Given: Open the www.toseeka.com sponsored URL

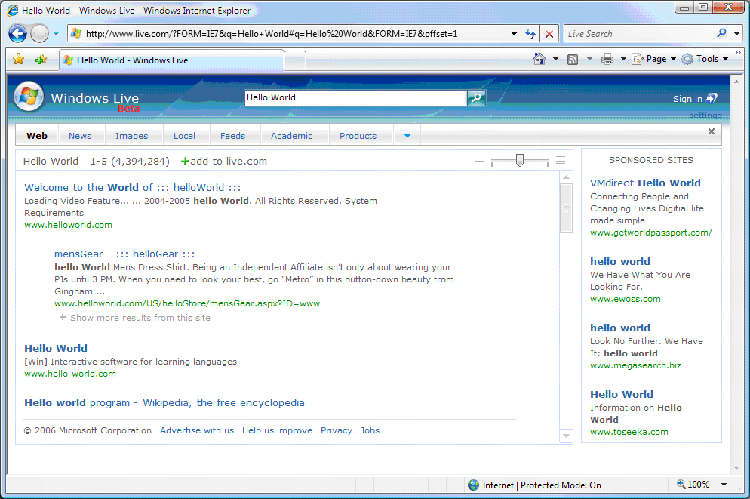Looking at the screenshot, I should coord(629,432).
